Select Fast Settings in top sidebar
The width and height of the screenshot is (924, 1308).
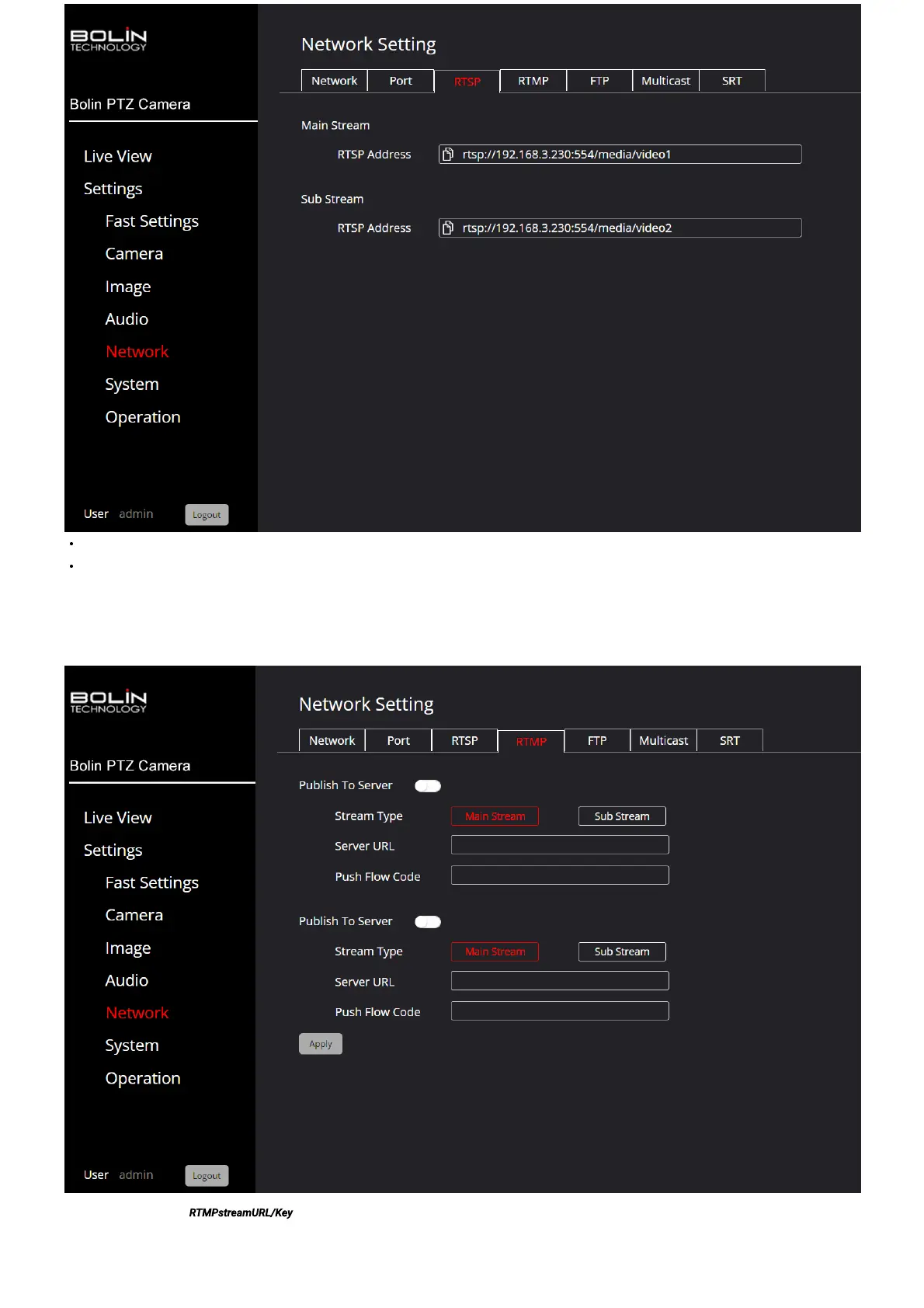pyautogui.click(x=151, y=221)
